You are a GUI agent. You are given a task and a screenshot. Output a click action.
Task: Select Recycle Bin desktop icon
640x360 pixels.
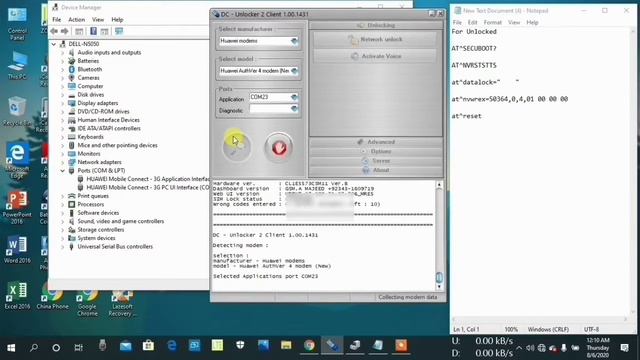coord(16,111)
